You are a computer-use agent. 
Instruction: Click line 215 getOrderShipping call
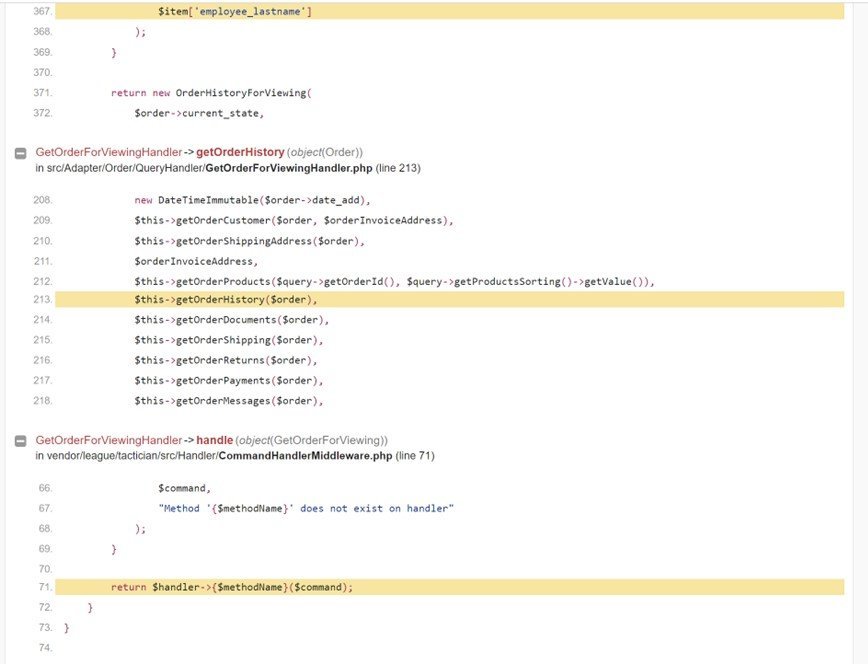point(229,340)
